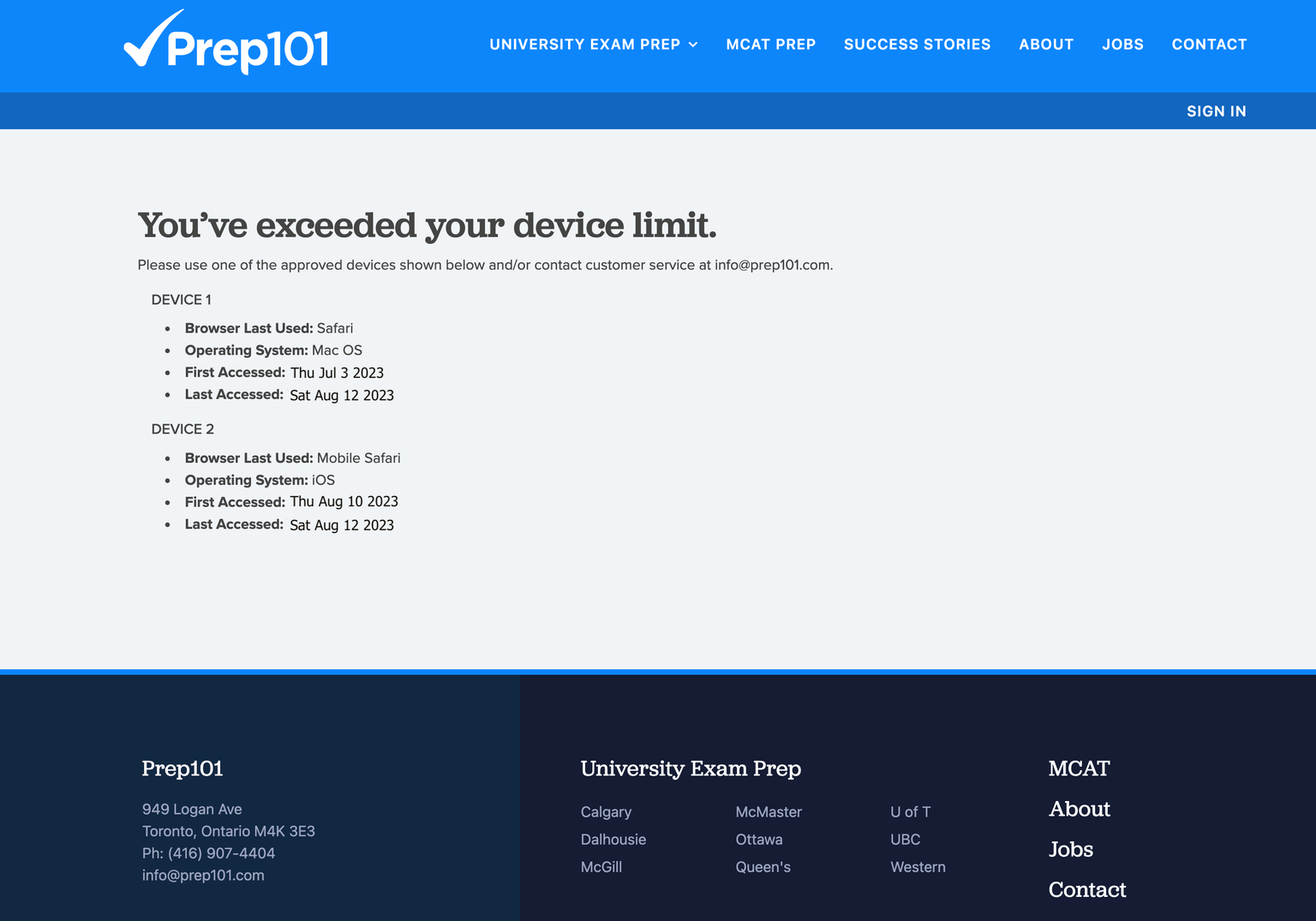Image resolution: width=1316 pixels, height=921 pixels.
Task: Click the Sign In link
Action: coord(1216,111)
